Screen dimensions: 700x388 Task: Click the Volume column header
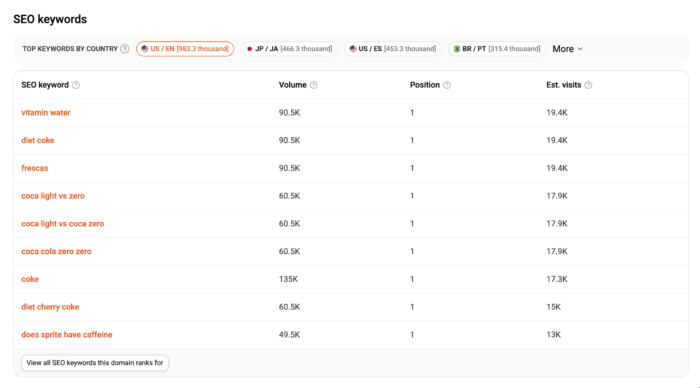(x=292, y=85)
